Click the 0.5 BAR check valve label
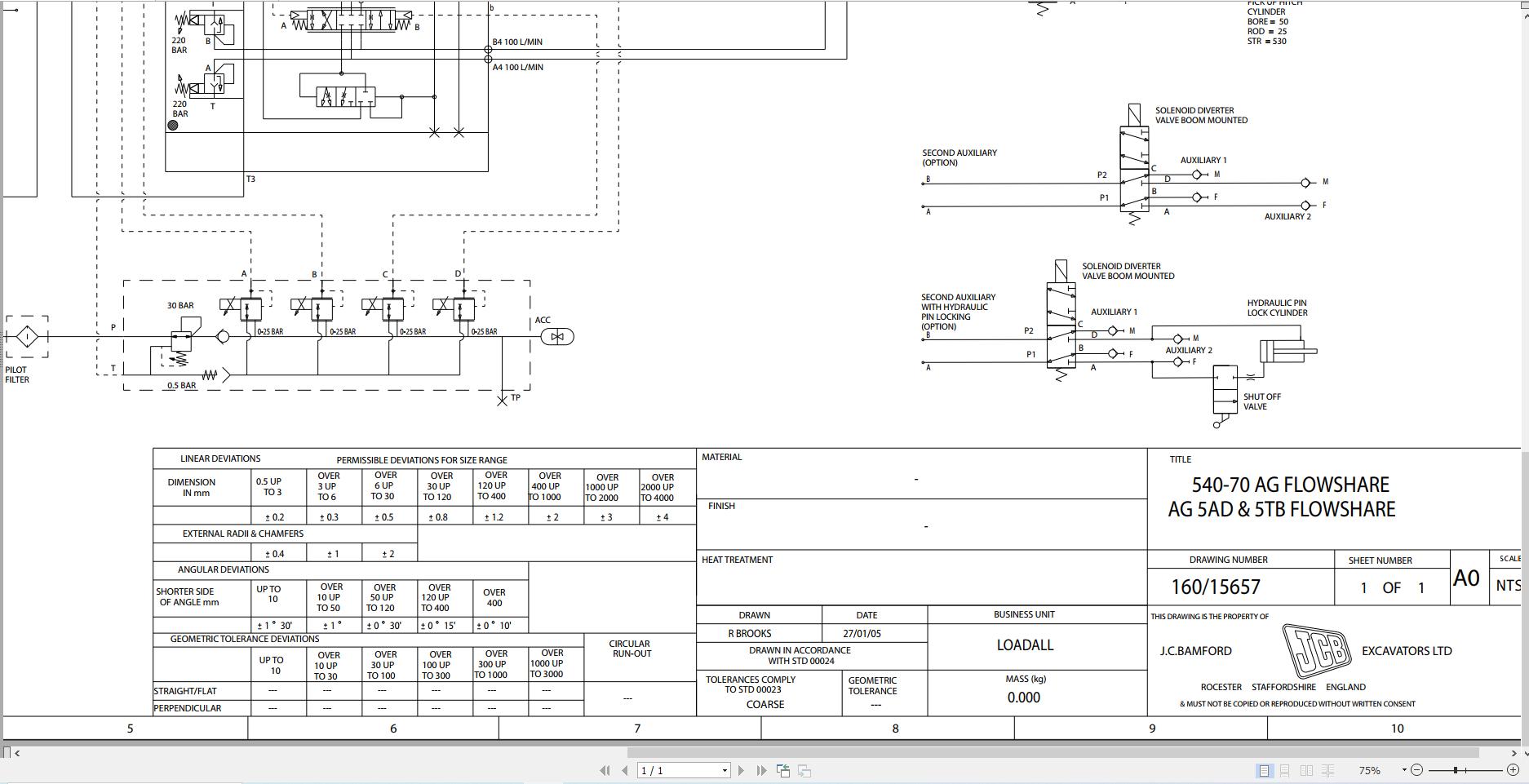This screenshot has width=1529, height=784. click(181, 385)
